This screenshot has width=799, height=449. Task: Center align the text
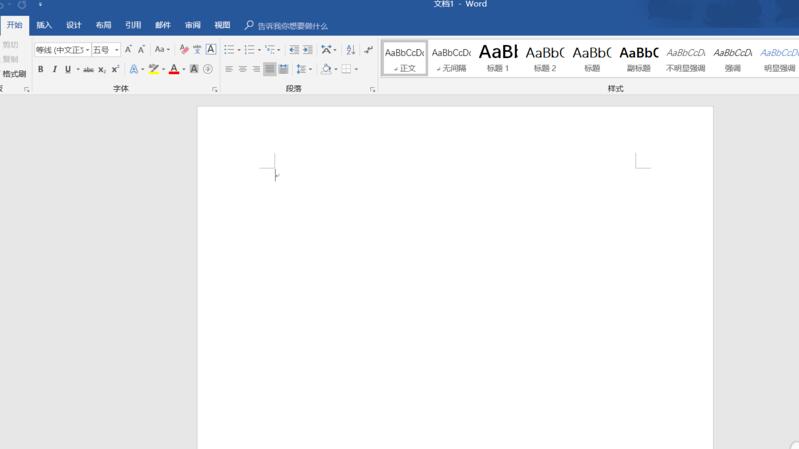pos(243,69)
